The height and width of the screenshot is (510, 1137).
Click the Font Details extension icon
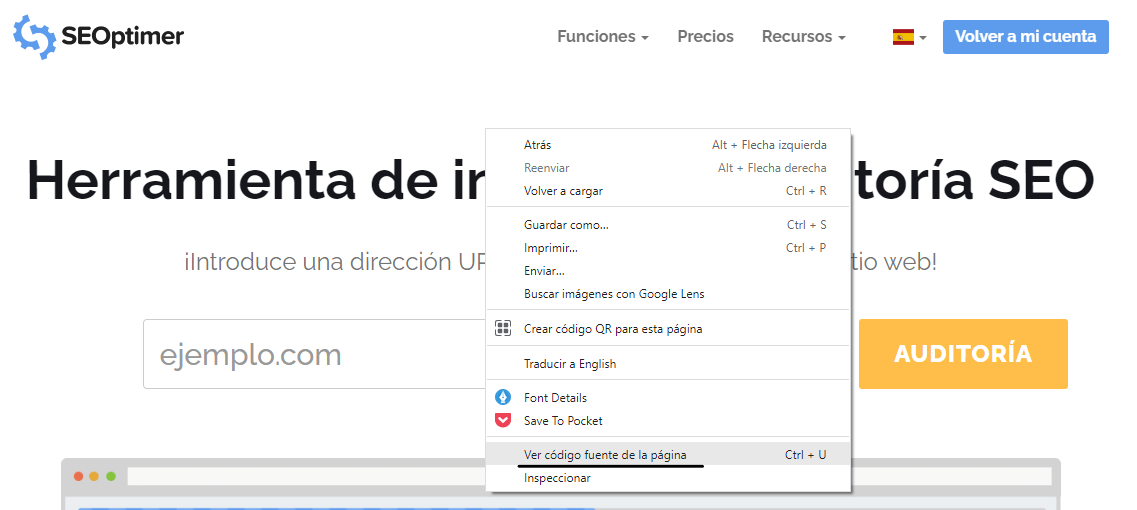[504, 398]
